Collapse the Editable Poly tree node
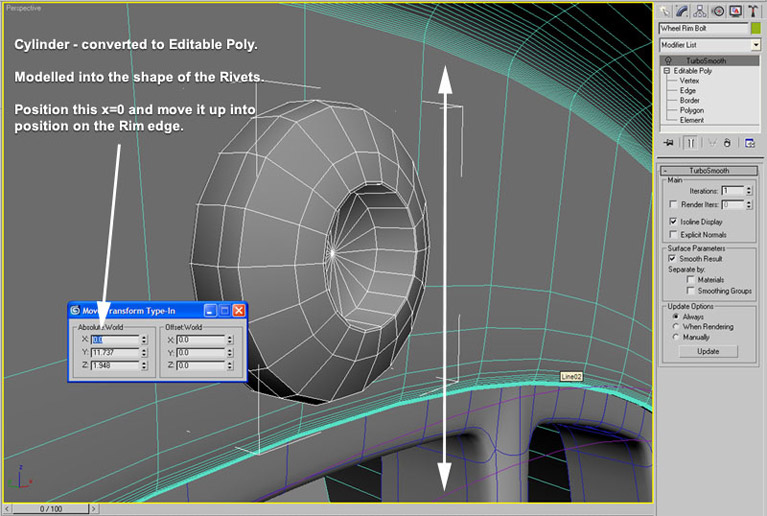This screenshot has height=516, width=767. coord(665,71)
